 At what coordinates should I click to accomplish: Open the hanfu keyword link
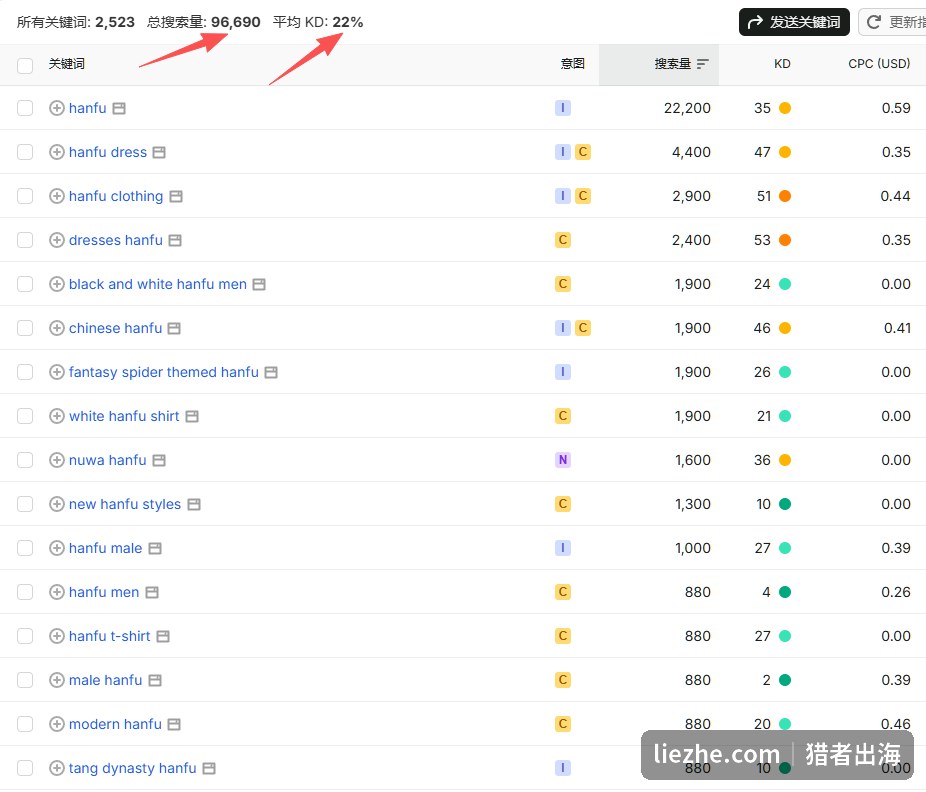87,108
